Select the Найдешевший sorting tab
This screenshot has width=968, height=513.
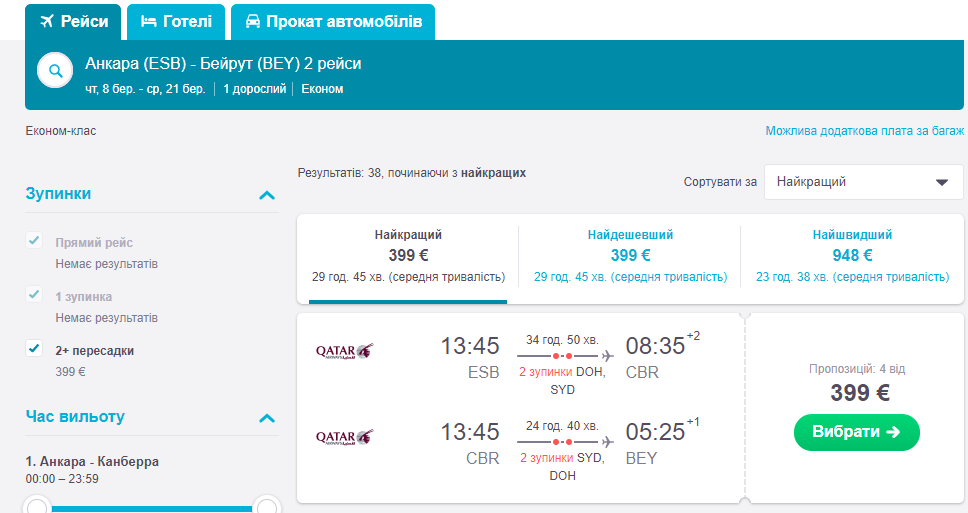click(x=630, y=256)
